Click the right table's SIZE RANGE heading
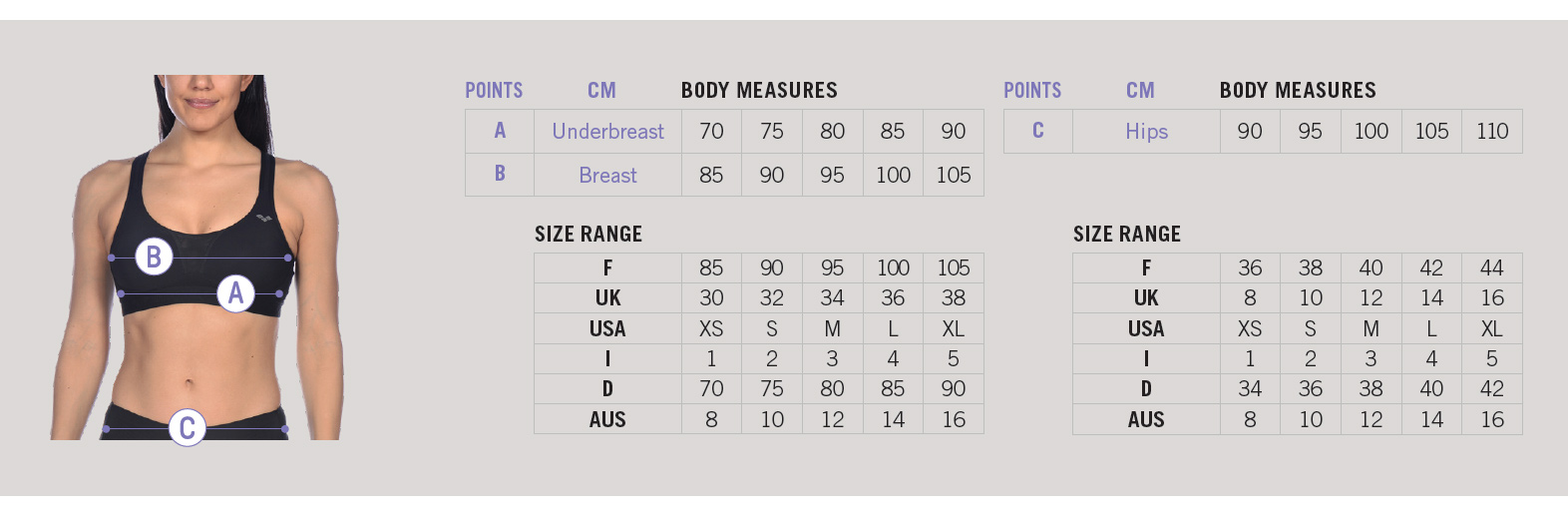The width and height of the screenshot is (1568, 525). (1127, 234)
